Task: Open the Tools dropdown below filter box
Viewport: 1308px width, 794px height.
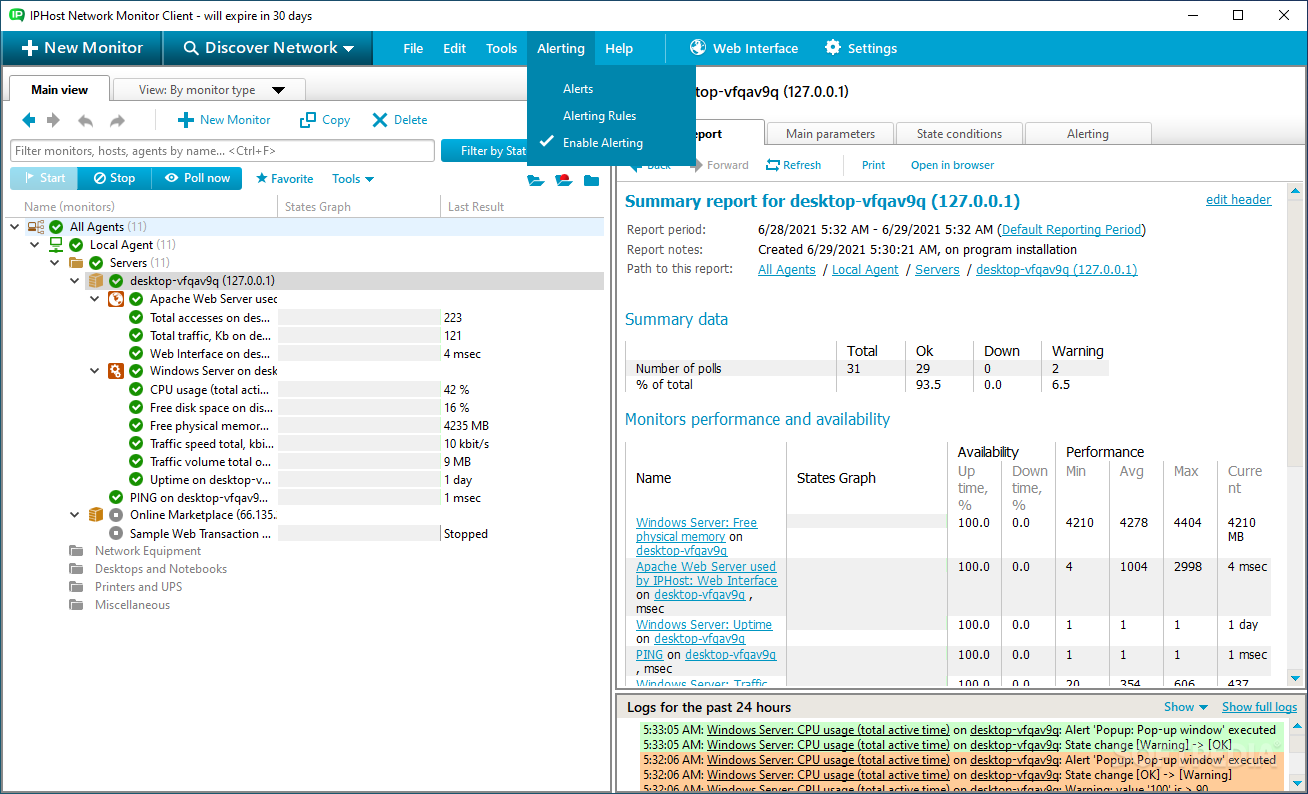Action: click(x=353, y=179)
